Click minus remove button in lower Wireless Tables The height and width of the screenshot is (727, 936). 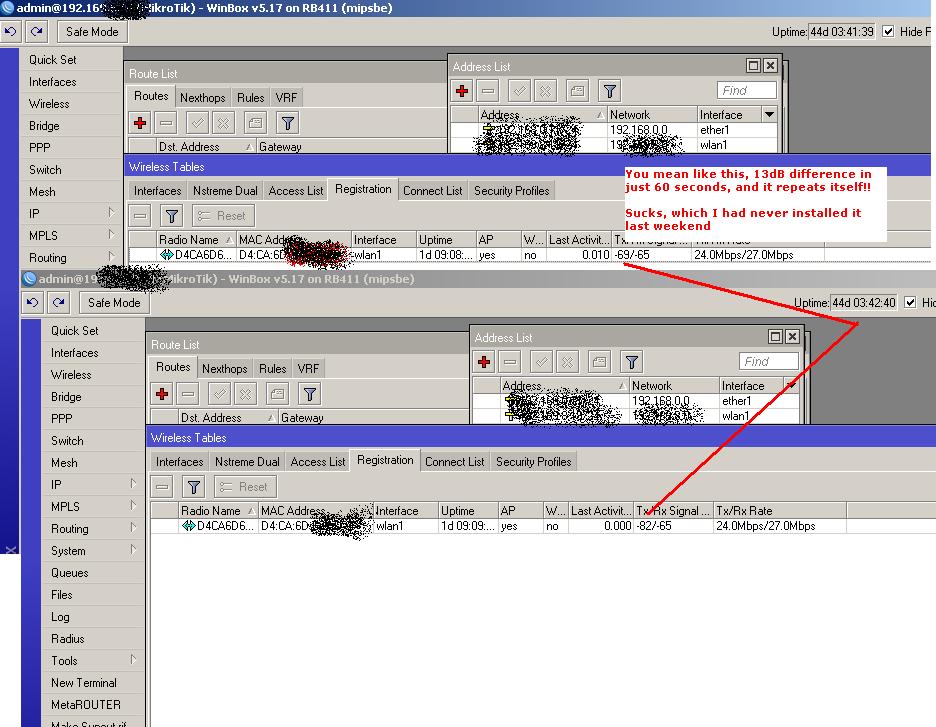point(162,486)
